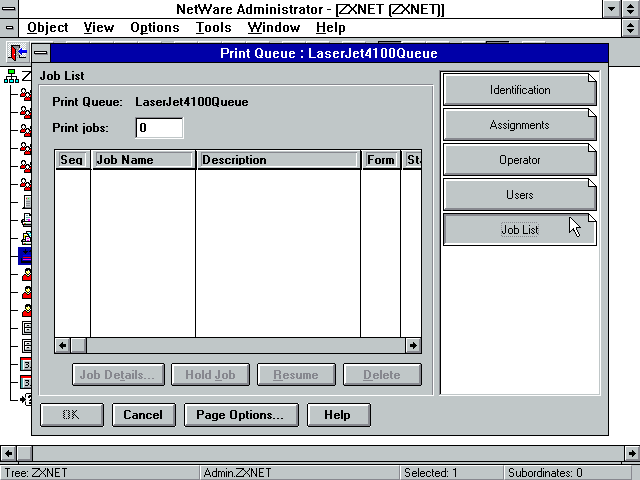Click the Print jobs count field
The image size is (640, 480).
coord(159,128)
